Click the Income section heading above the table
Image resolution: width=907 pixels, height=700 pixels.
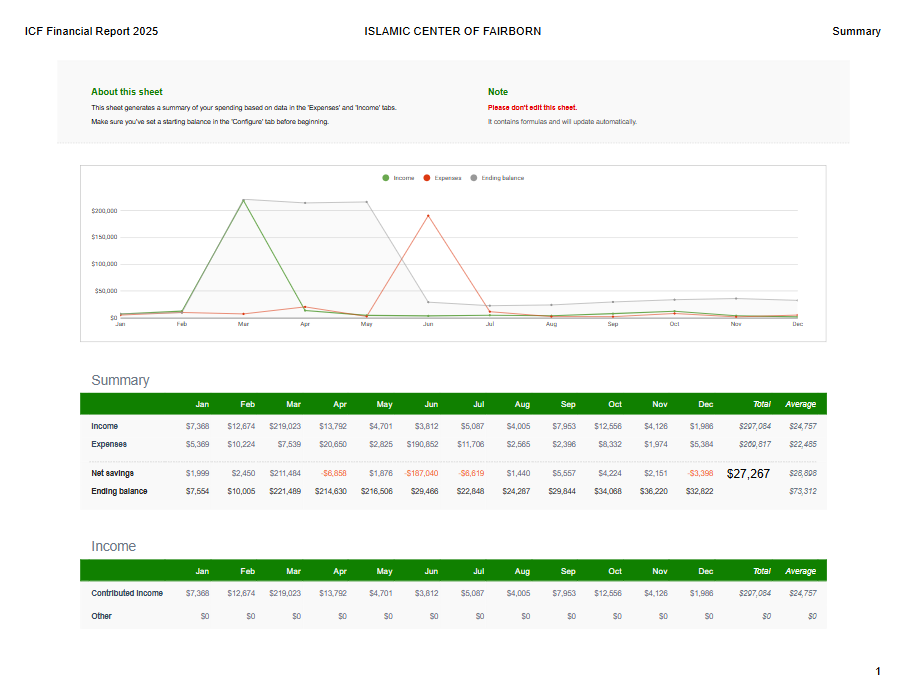(113, 546)
